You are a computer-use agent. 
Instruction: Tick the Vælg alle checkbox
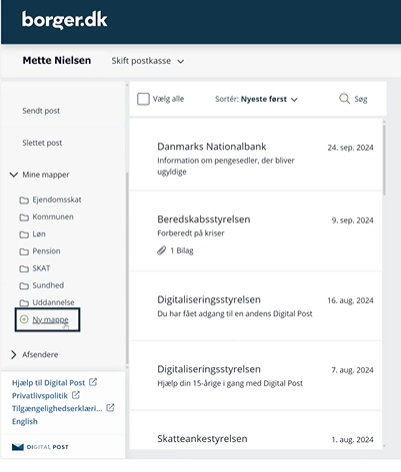point(143,99)
